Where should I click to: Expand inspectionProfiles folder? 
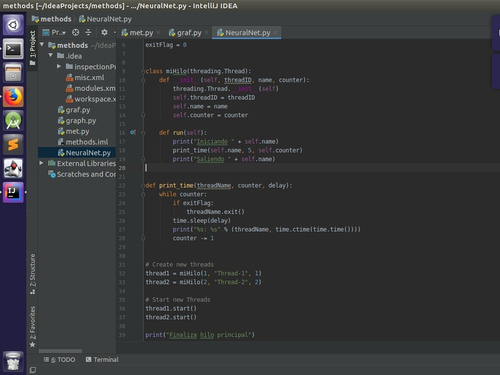pyautogui.click(x=59, y=66)
